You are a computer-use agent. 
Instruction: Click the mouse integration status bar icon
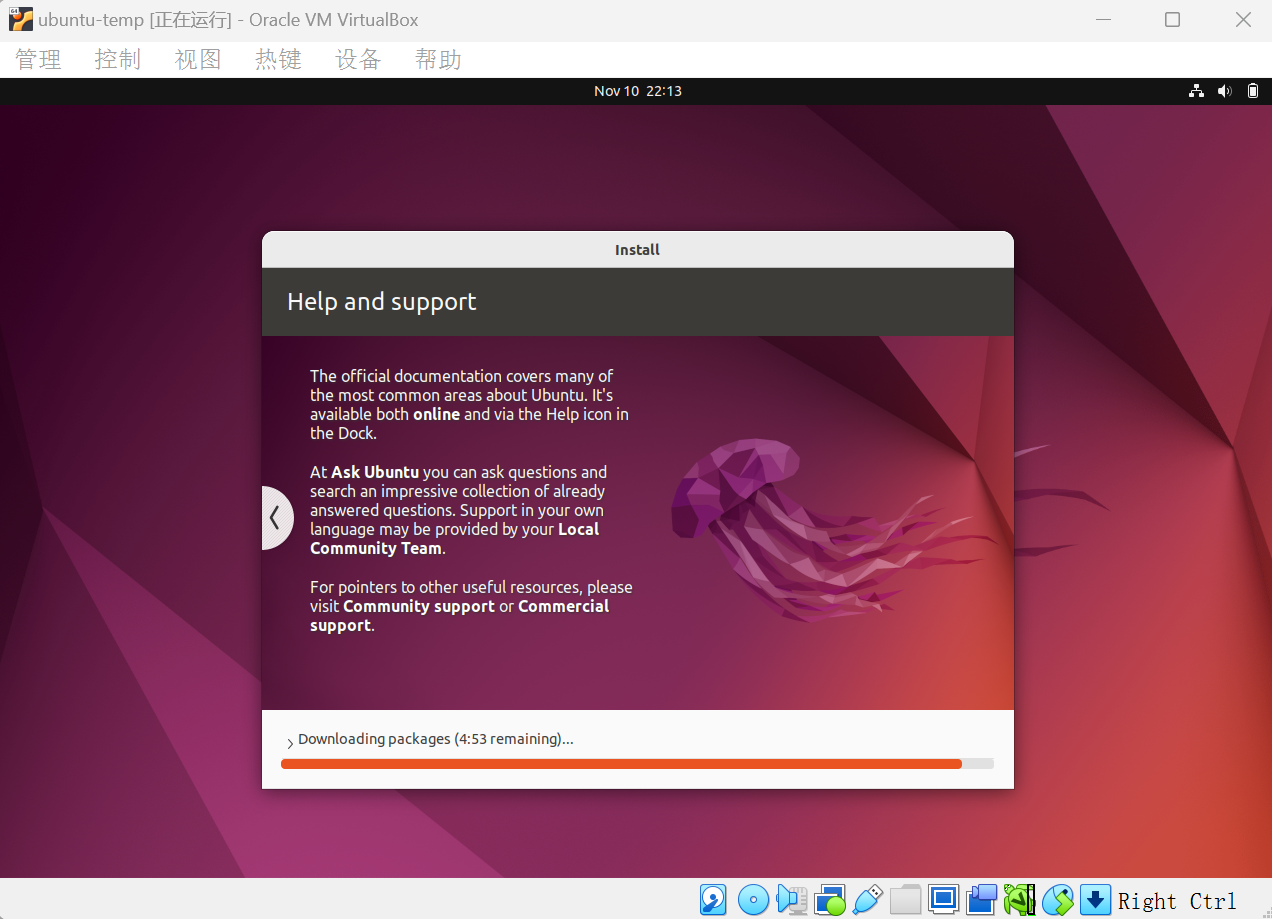click(1057, 899)
